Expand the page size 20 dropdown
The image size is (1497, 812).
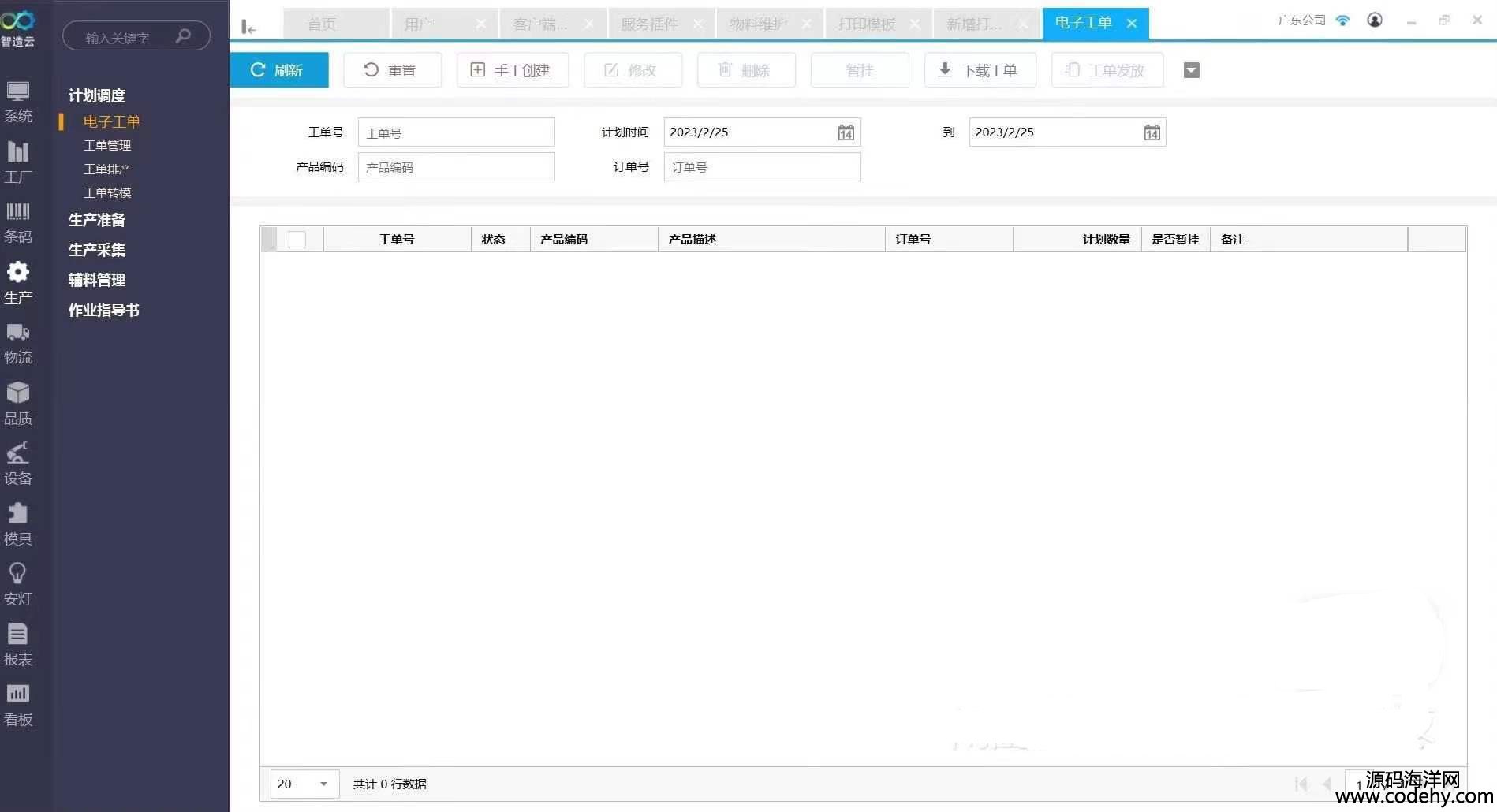click(x=323, y=784)
